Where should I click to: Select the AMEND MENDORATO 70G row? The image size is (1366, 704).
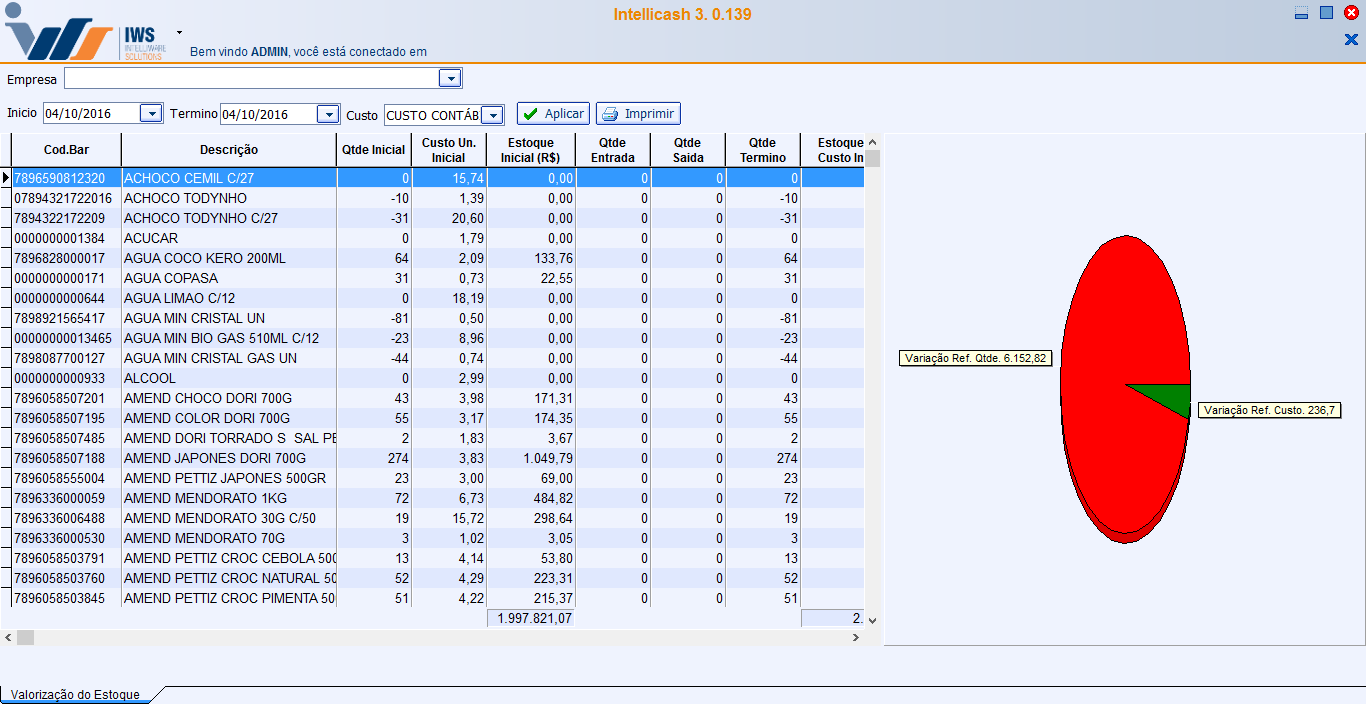438,538
